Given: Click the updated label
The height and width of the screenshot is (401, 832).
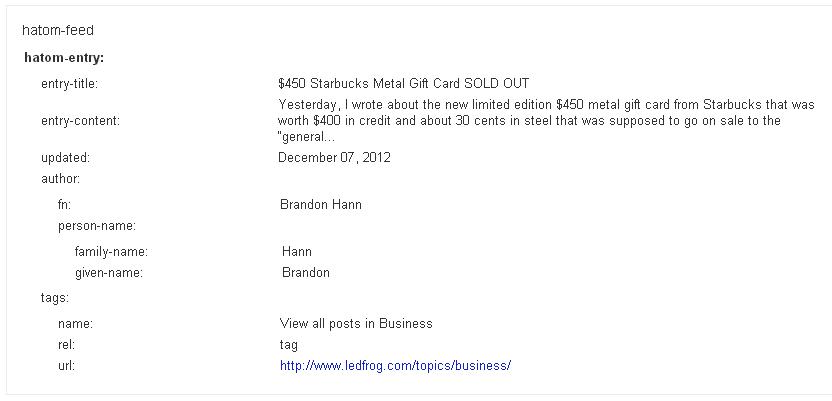Looking at the screenshot, I should coord(66,158).
